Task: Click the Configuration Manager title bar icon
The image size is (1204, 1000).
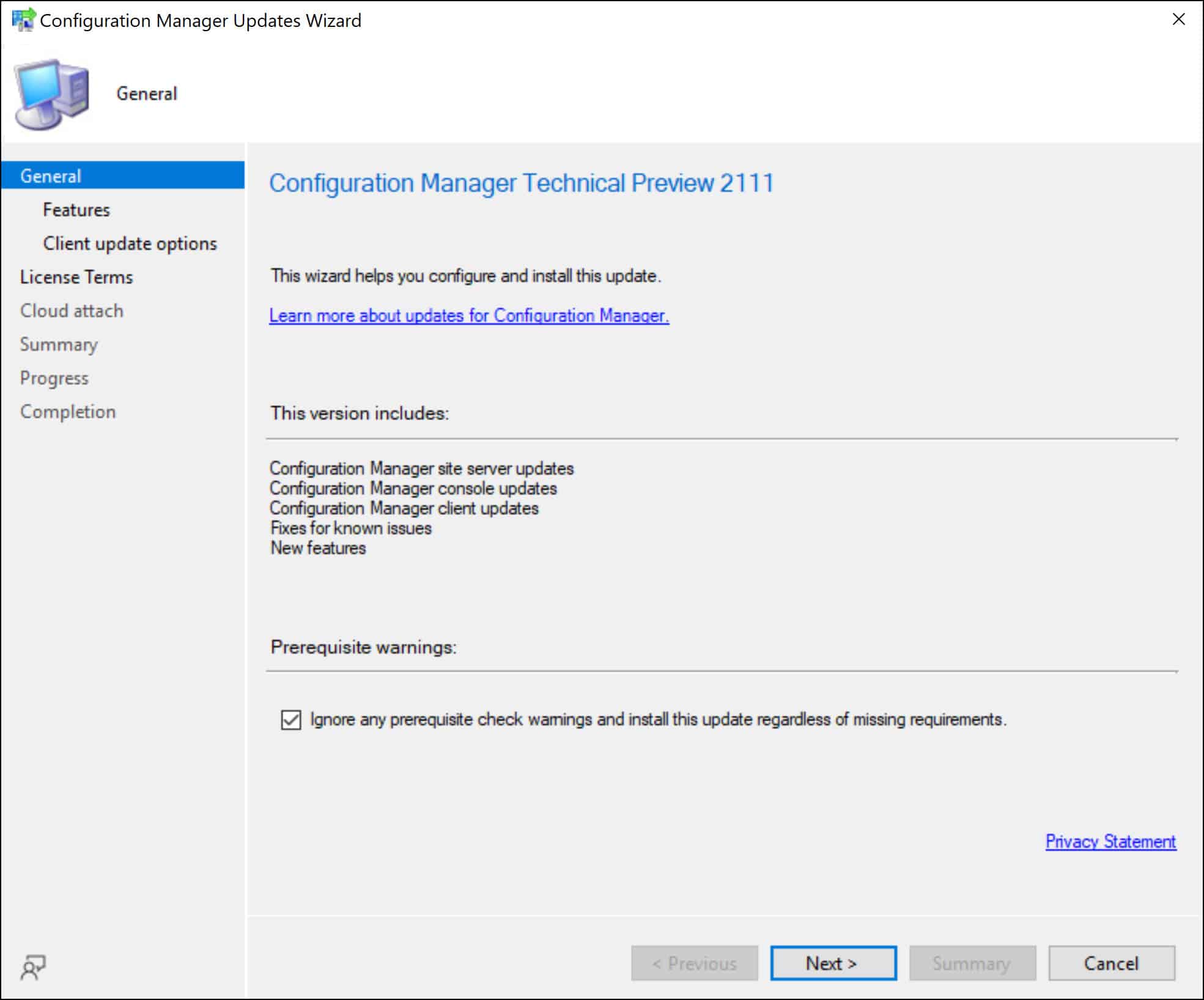Action: (x=23, y=20)
